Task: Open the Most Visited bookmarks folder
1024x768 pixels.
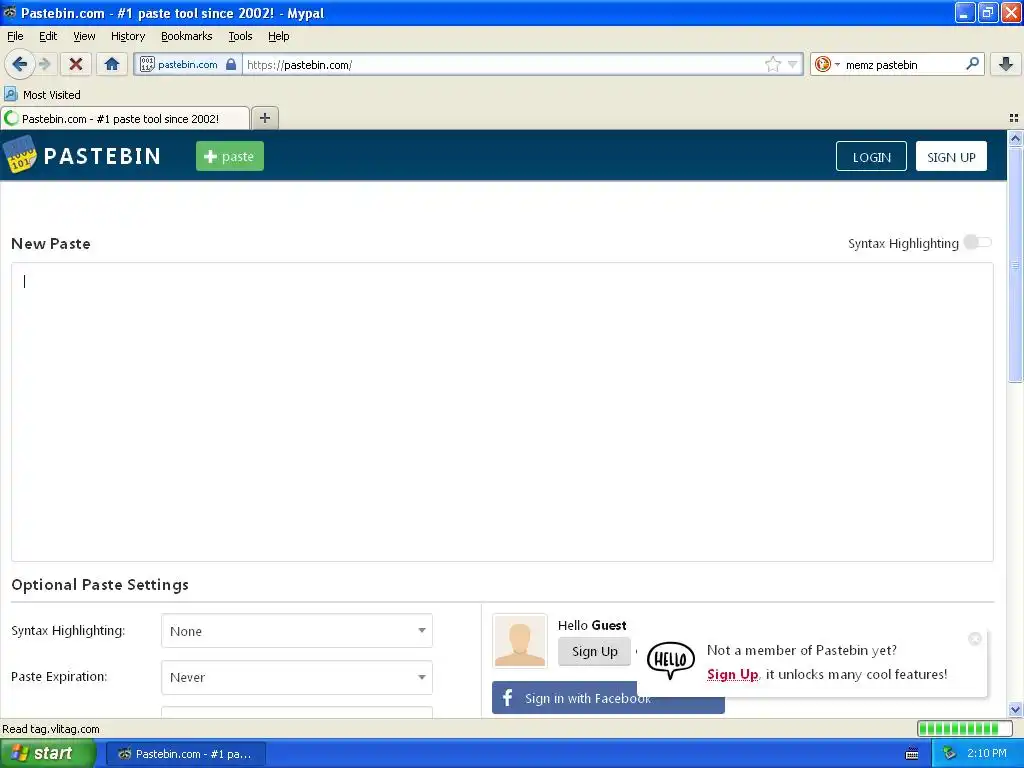Action: click(42, 95)
